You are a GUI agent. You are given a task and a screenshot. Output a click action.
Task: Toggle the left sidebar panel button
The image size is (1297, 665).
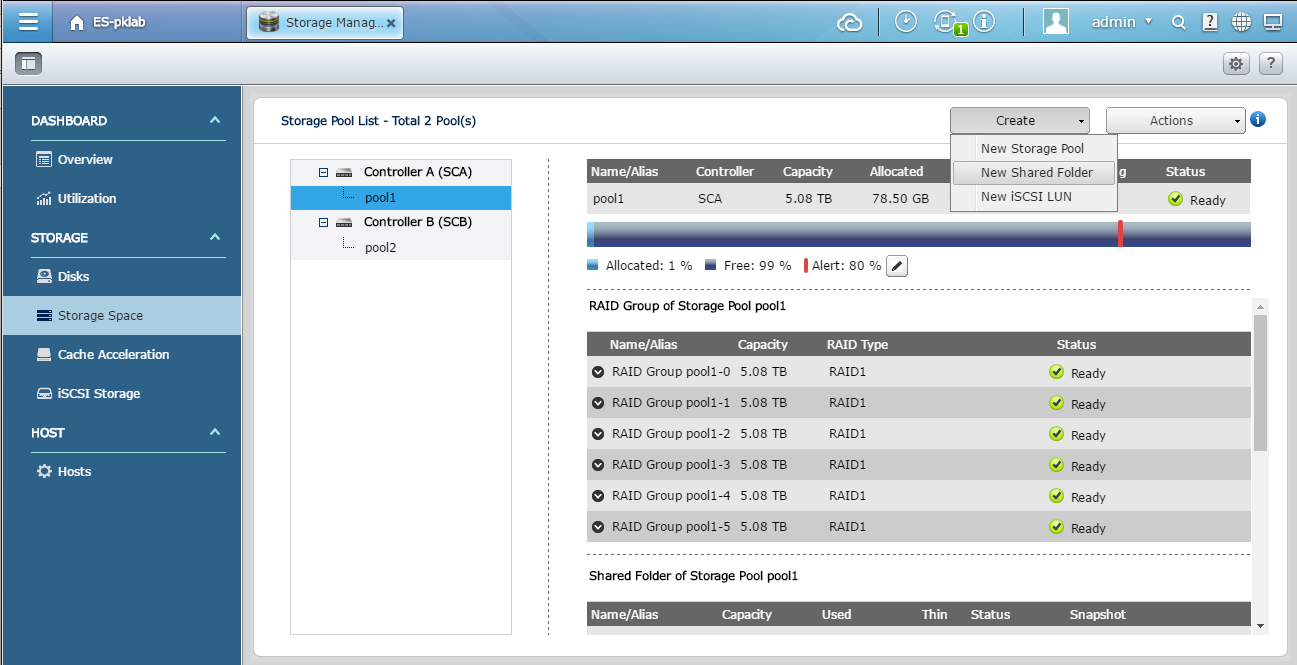[x=28, y=63]
